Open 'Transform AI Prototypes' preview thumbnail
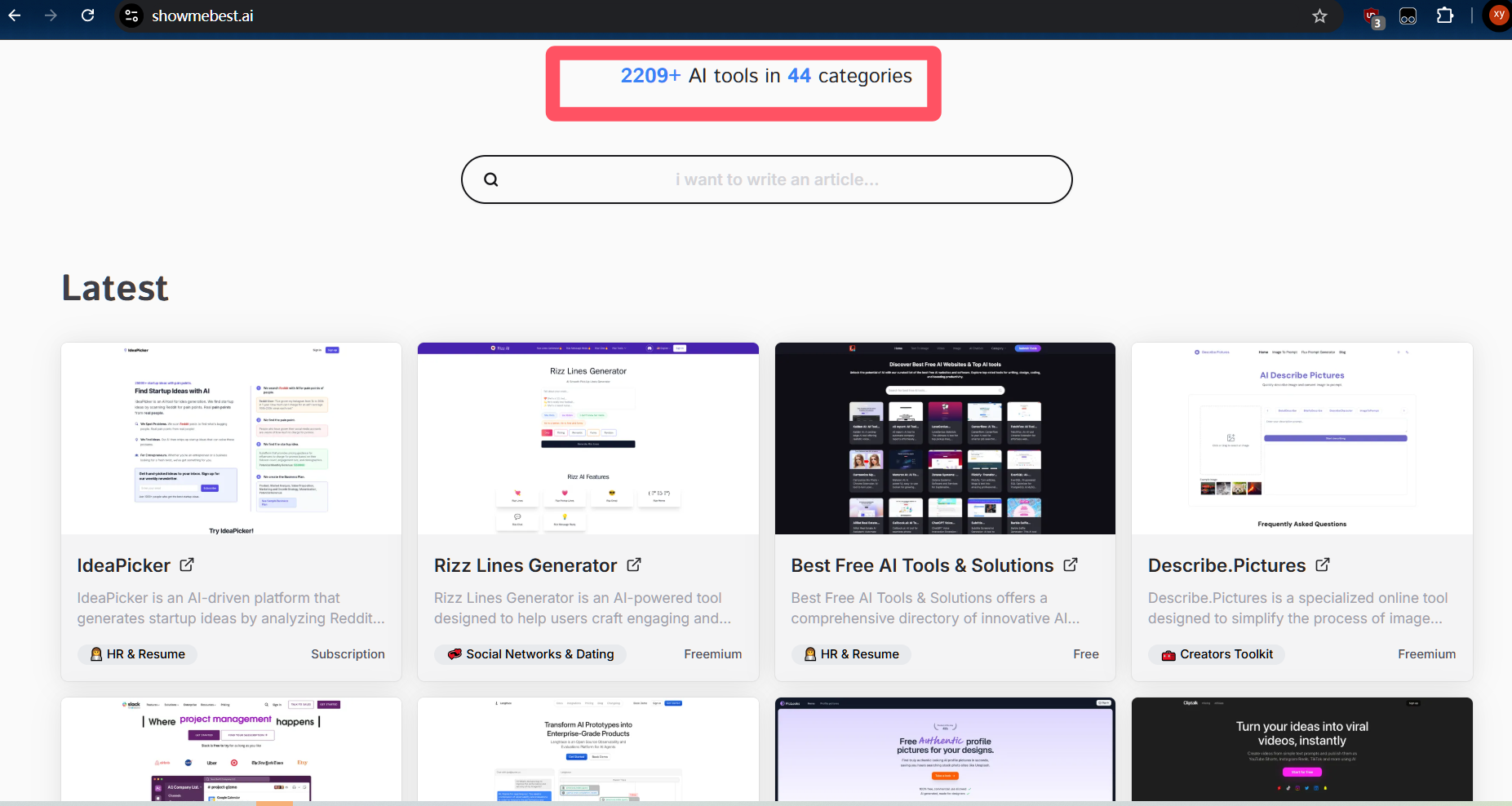This screenshot has height=806, width=1512. [x=588, y=749]
